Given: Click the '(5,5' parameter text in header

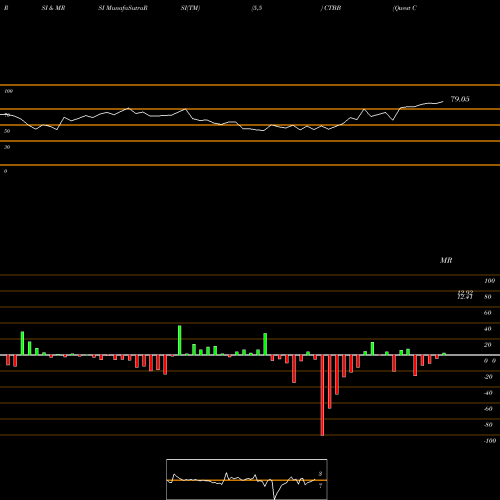Looking at the screenshot, I should tap(257, 8).
